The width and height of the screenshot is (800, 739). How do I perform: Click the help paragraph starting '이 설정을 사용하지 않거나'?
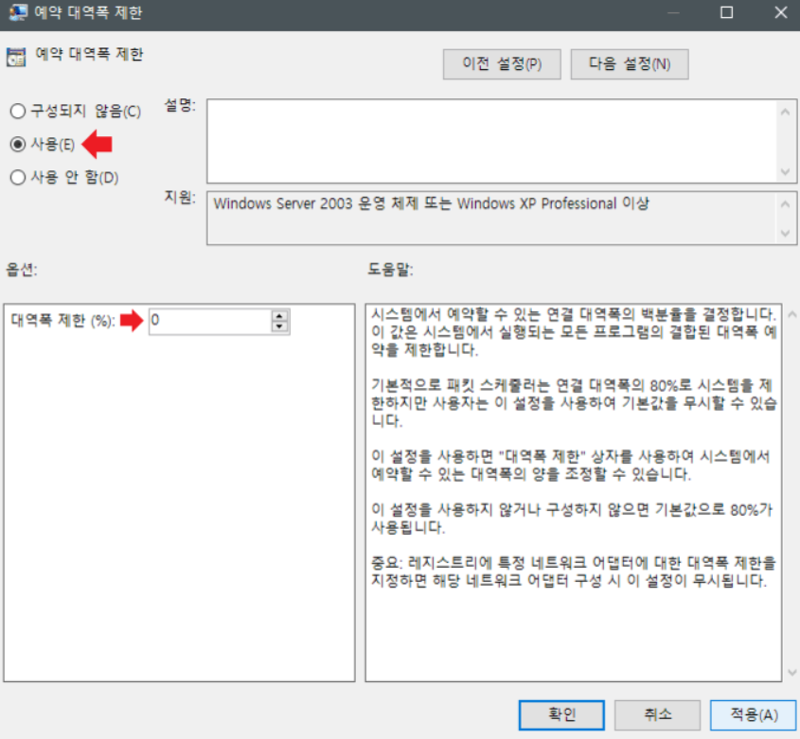tap(572, 518)
